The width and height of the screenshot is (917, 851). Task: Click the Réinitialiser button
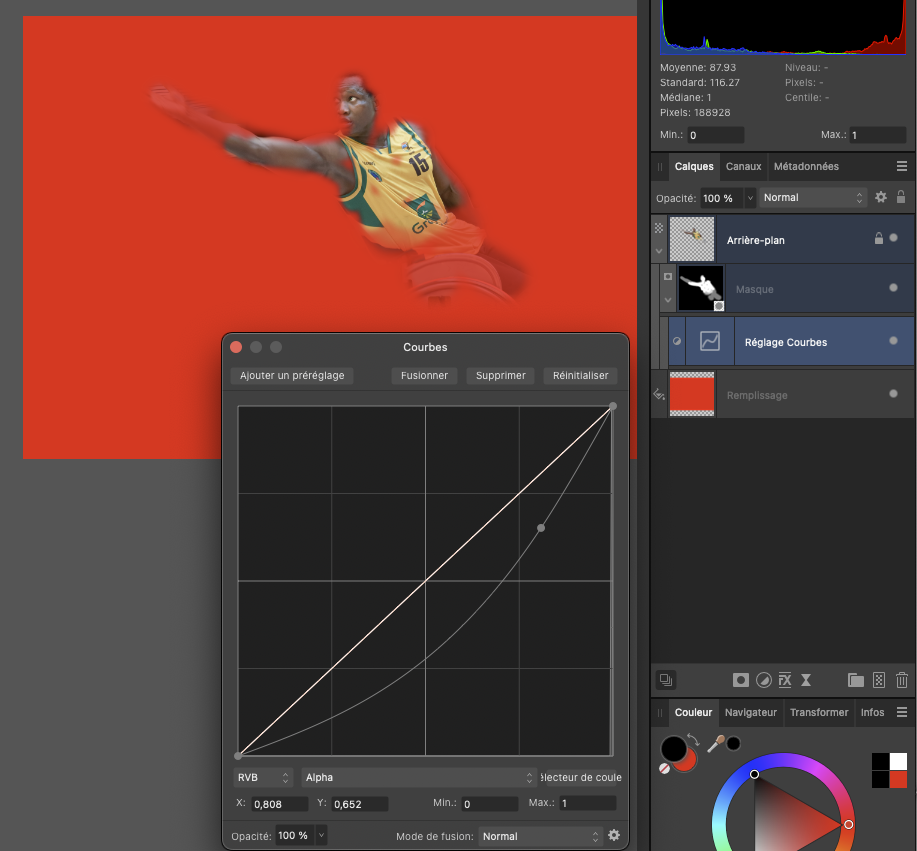pos(580,375)
